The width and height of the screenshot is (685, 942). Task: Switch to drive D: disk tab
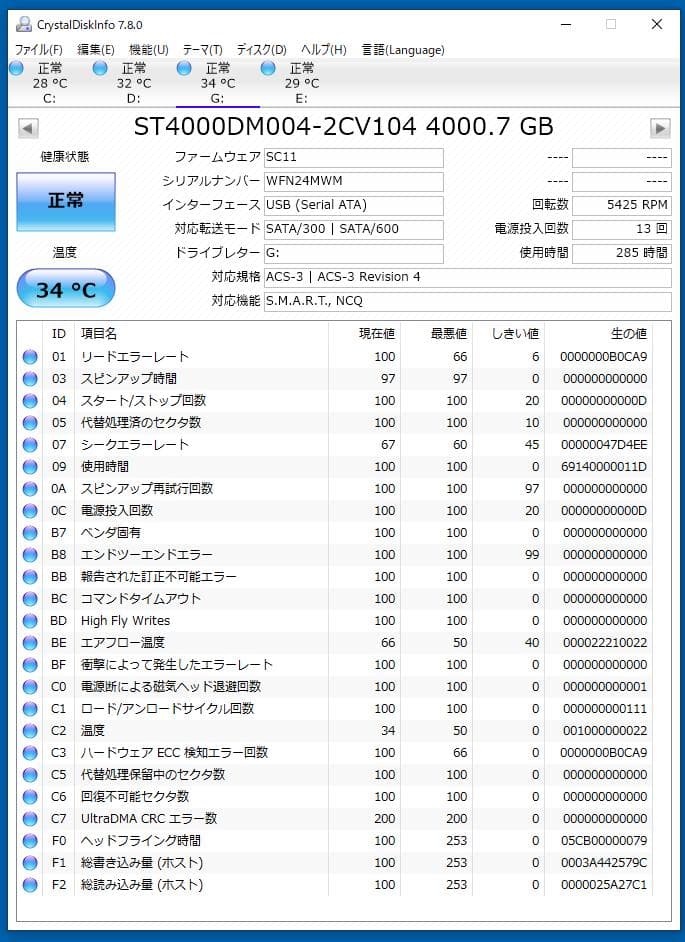(x=134, y=83)
